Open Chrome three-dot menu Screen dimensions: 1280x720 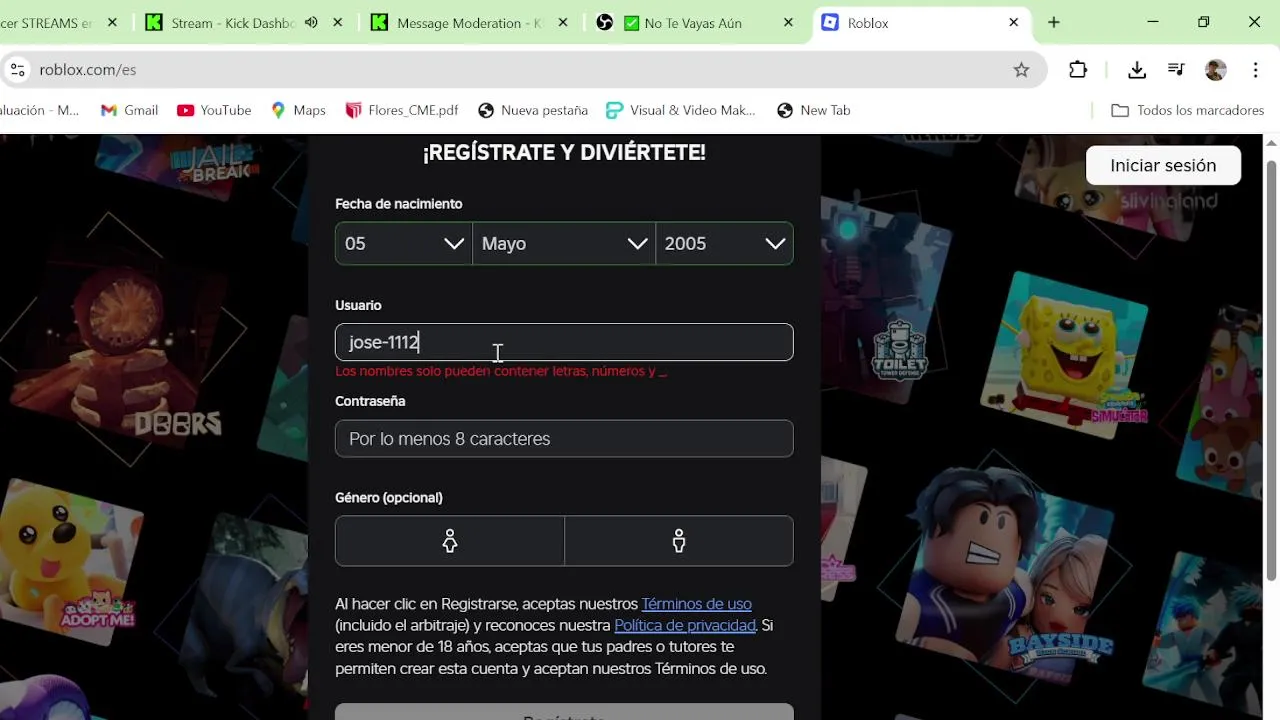point(1255,70)
